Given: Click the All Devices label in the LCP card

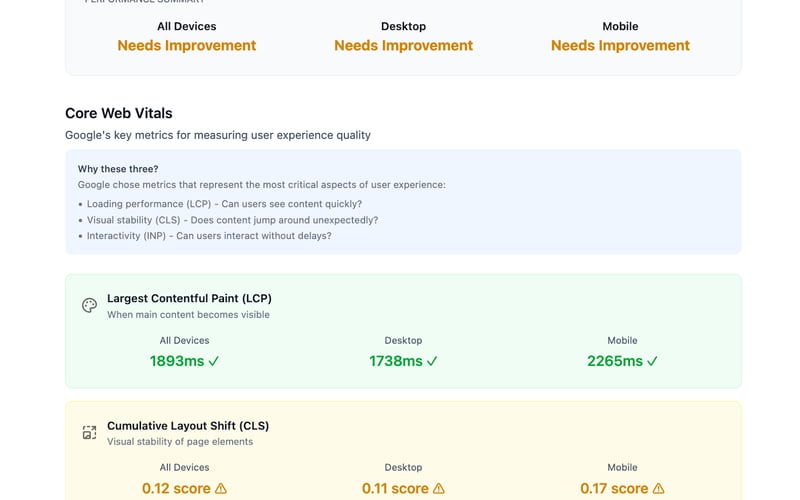Looking at the screenshot, I should (184, 340).
